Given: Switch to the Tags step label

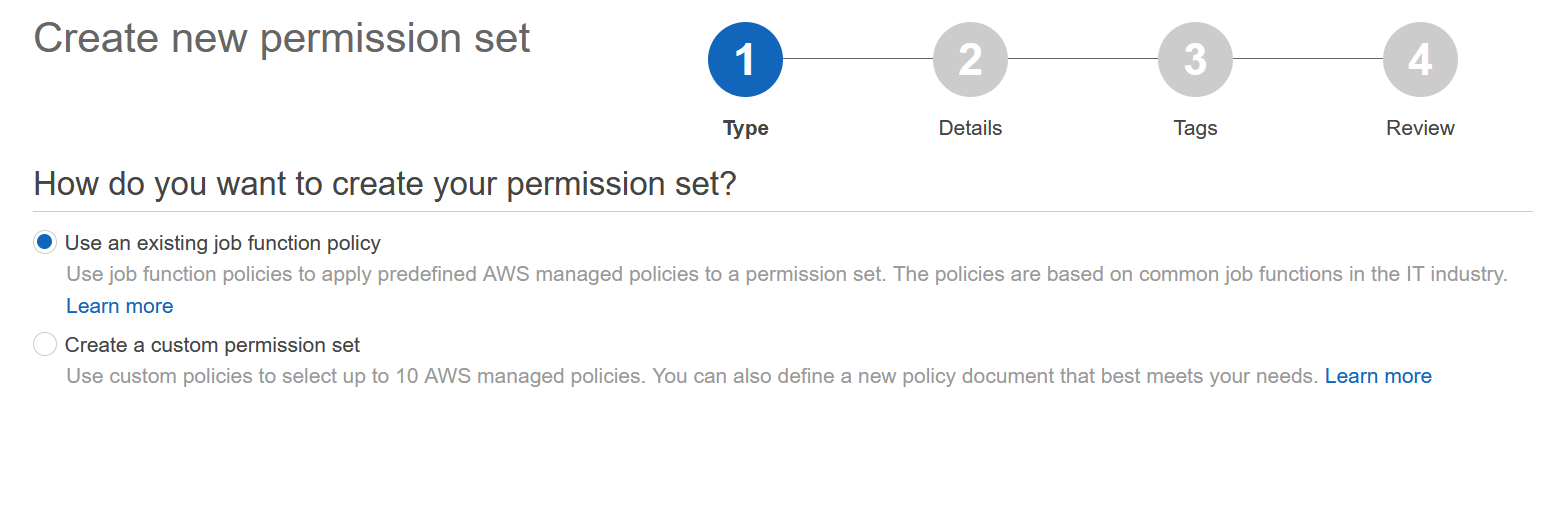Looking at the screenshot, I should (x=1195, y=128).
